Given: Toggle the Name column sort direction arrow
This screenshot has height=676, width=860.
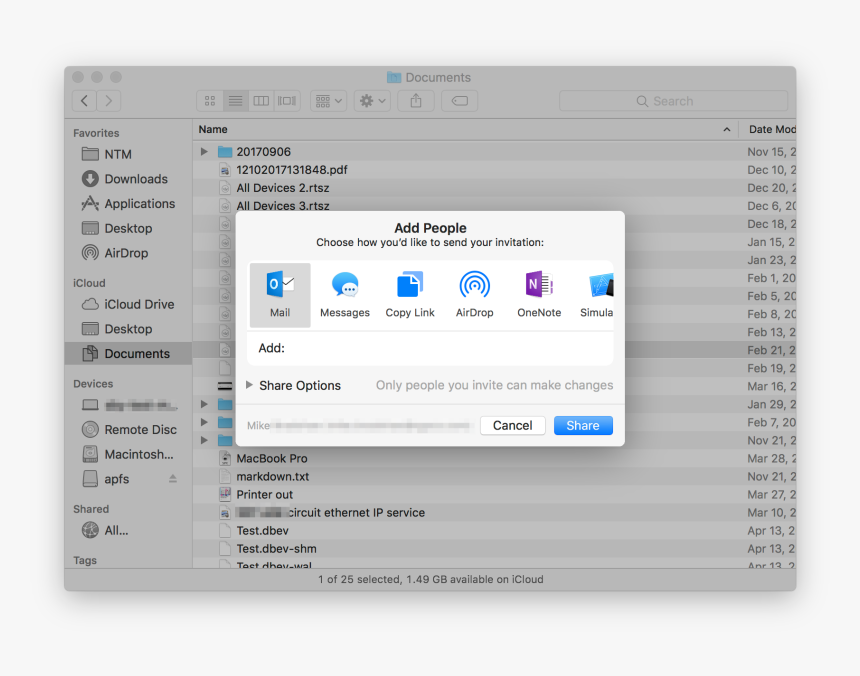Looking at the screenshot, I should (727, 130).
